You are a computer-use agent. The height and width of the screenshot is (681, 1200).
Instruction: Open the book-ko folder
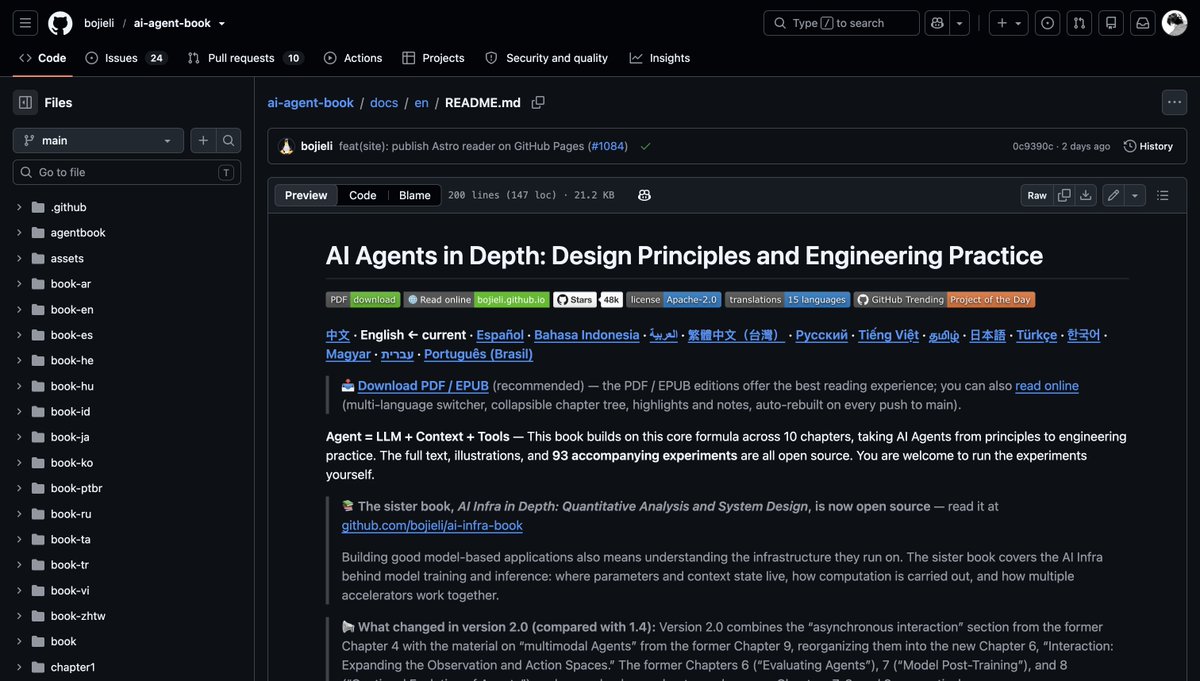tap(72, 463)
